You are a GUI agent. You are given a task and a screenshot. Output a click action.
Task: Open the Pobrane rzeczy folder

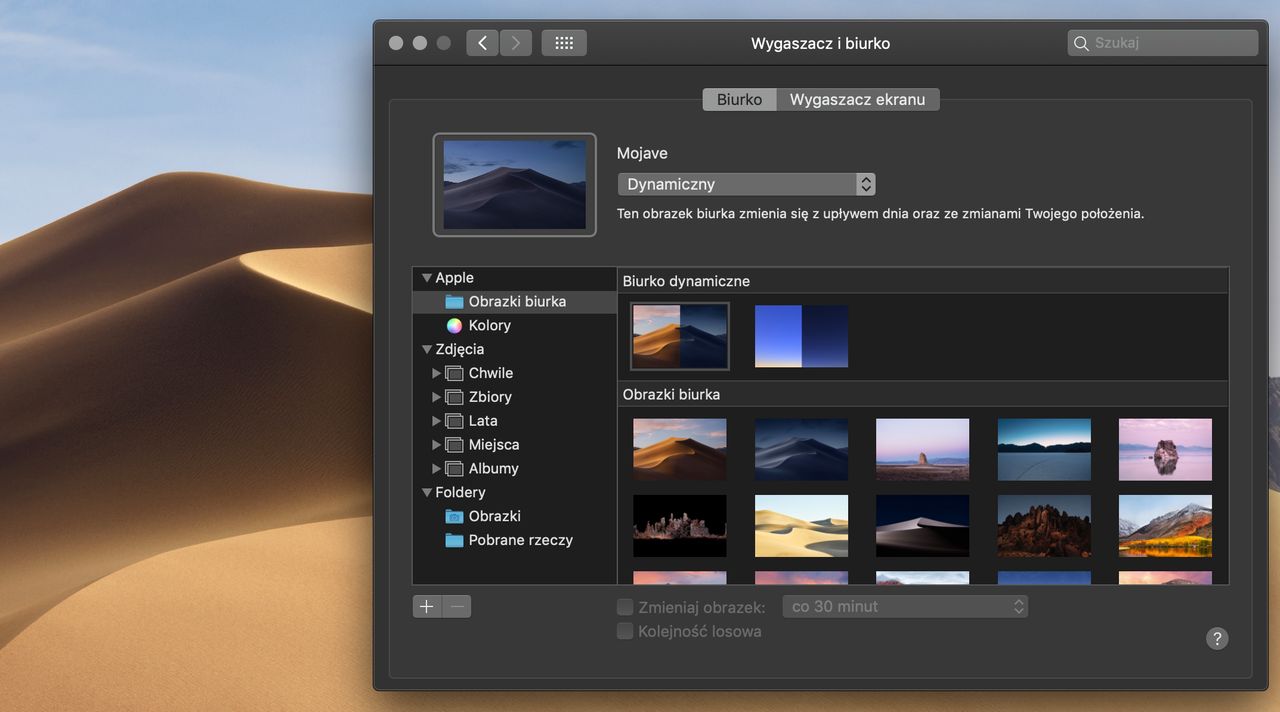coord(520,540)
